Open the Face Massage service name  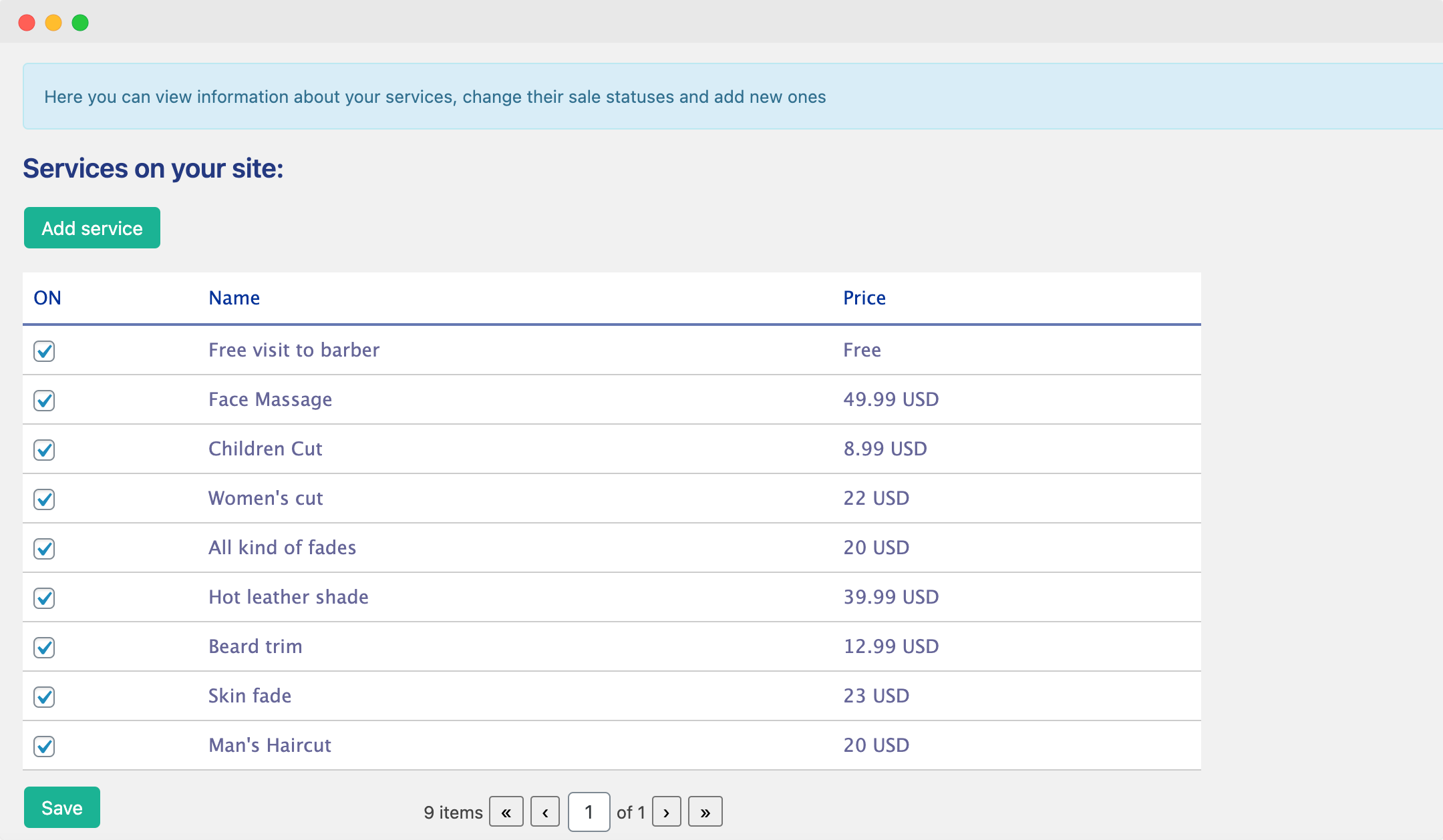pos(270,399)
